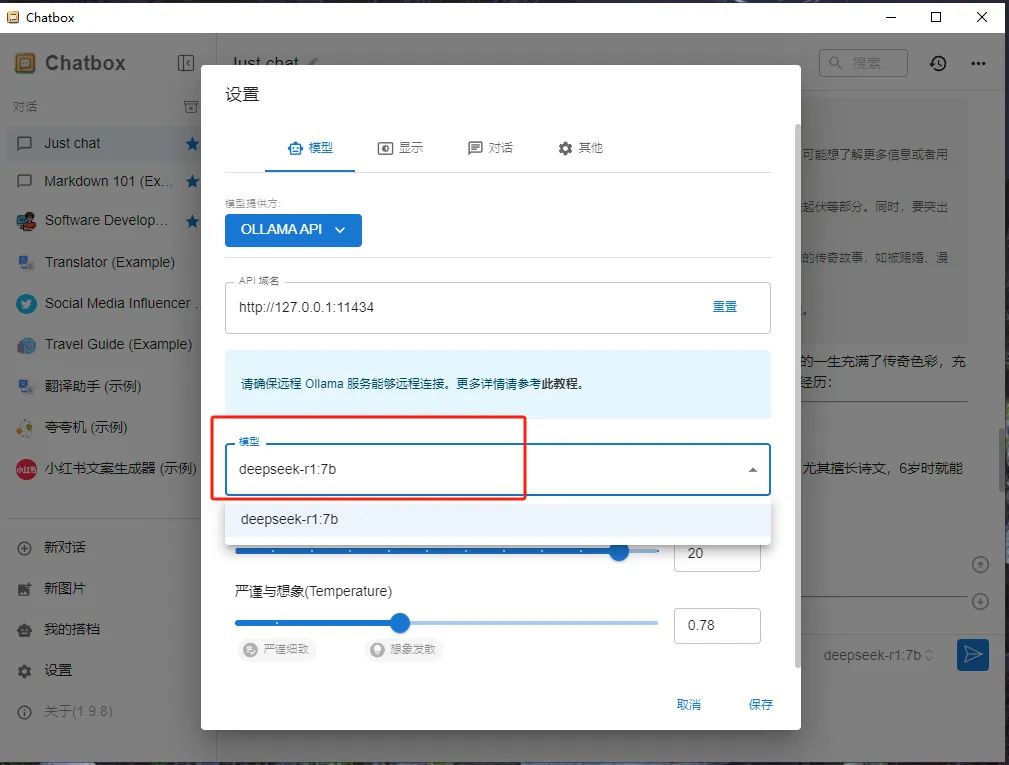Click the info icon for 关于(1.9.8)
1009x765 pixels.
point(24,712)
